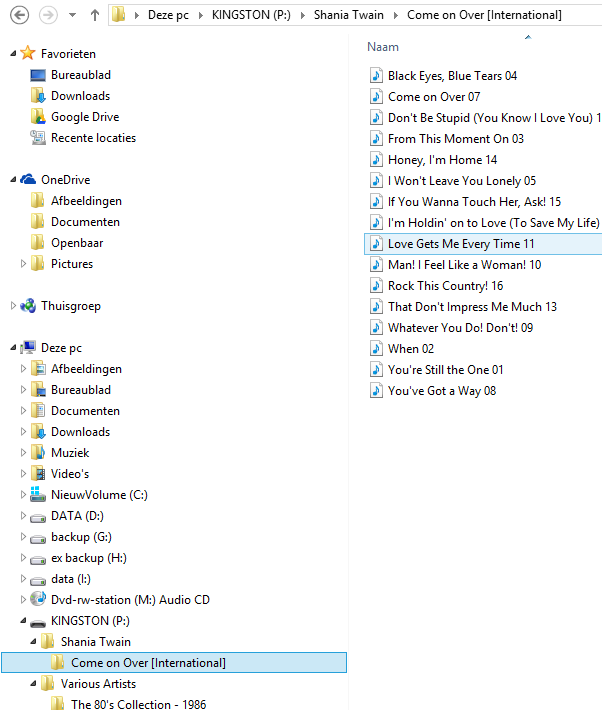Select 'I'm Holdin' on to Love' file
602x710 pixels.
[494, 223]
